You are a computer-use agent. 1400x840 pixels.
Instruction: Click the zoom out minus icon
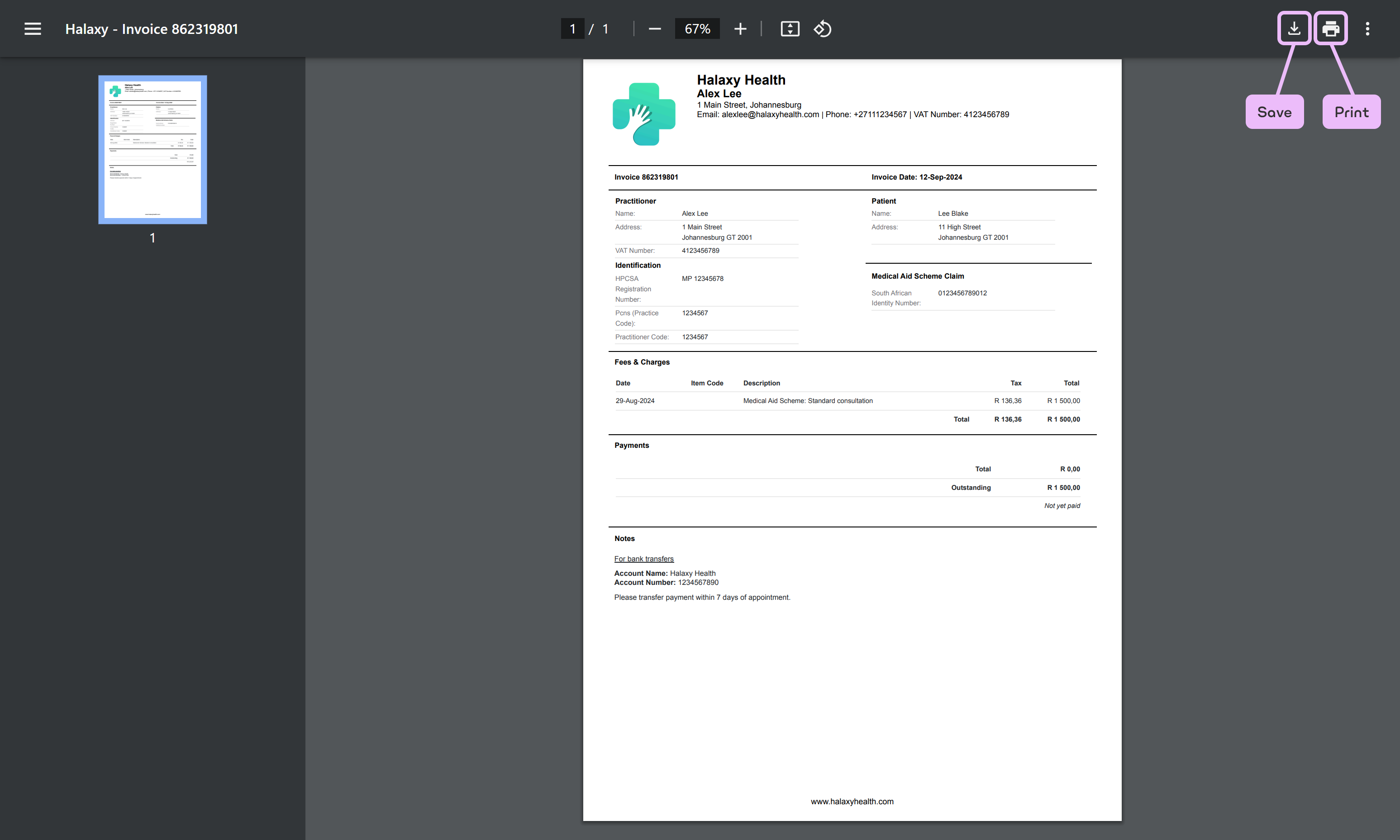654,29
